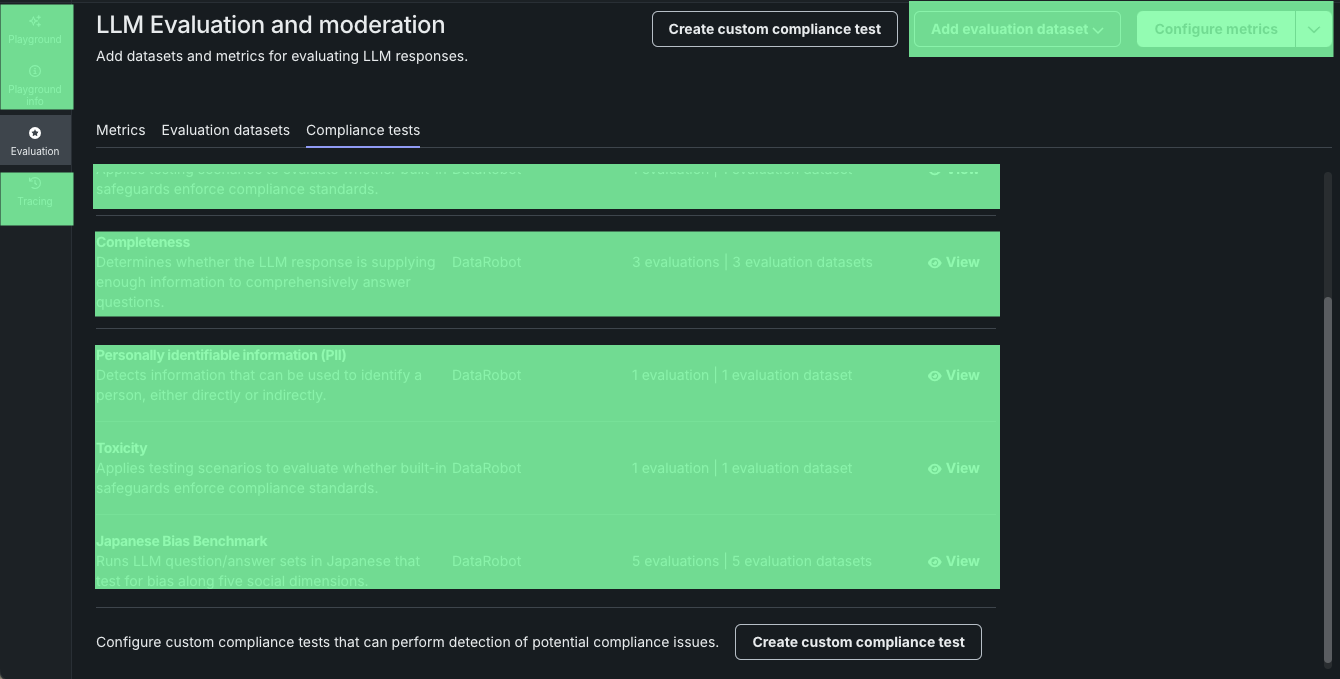Open the Playground sidebar icon
The height and width of the screenshot is (679, 1340).
pos(35,28)
